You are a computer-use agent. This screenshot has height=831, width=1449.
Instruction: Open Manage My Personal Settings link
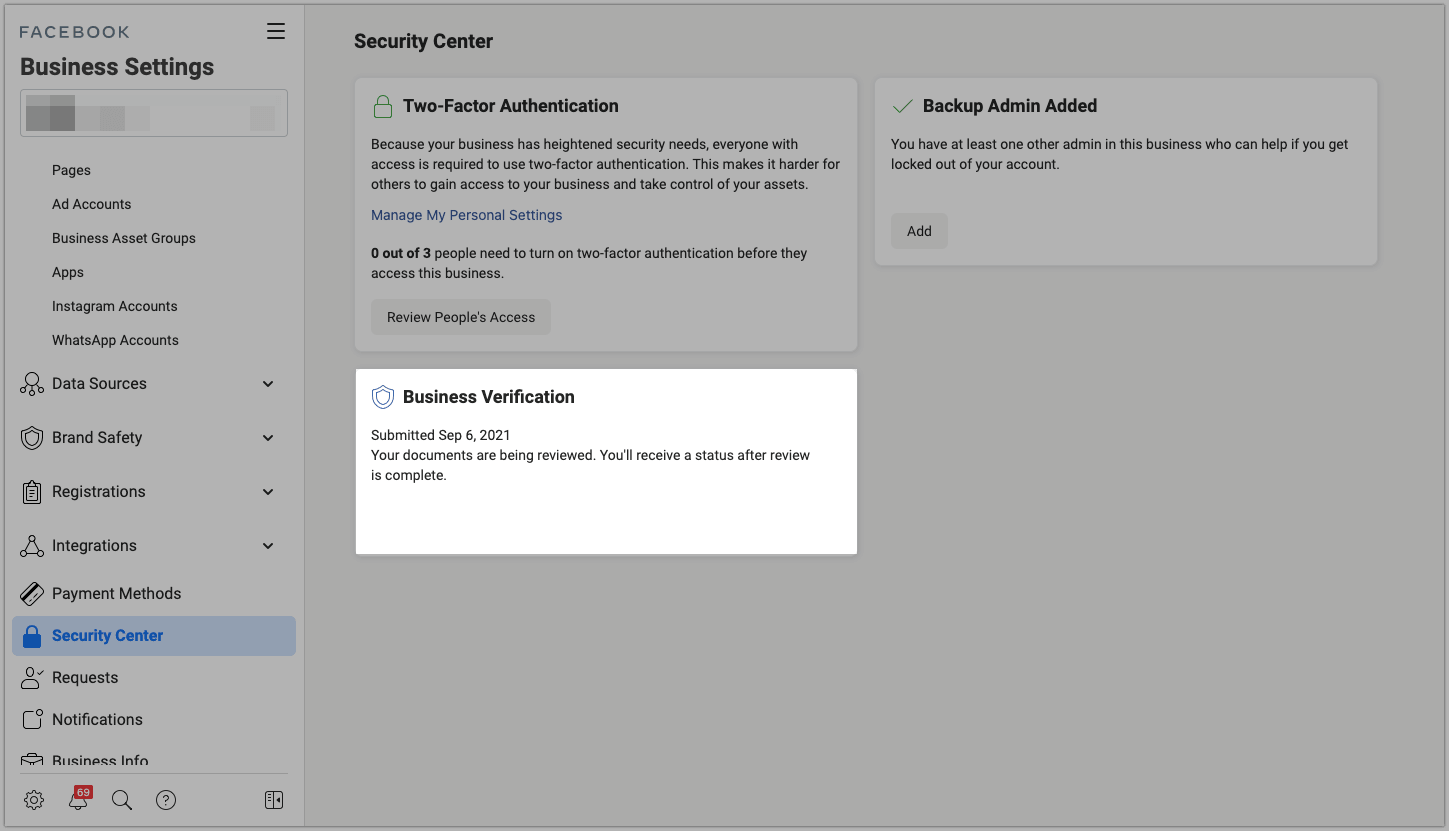(x=466, y=215)
